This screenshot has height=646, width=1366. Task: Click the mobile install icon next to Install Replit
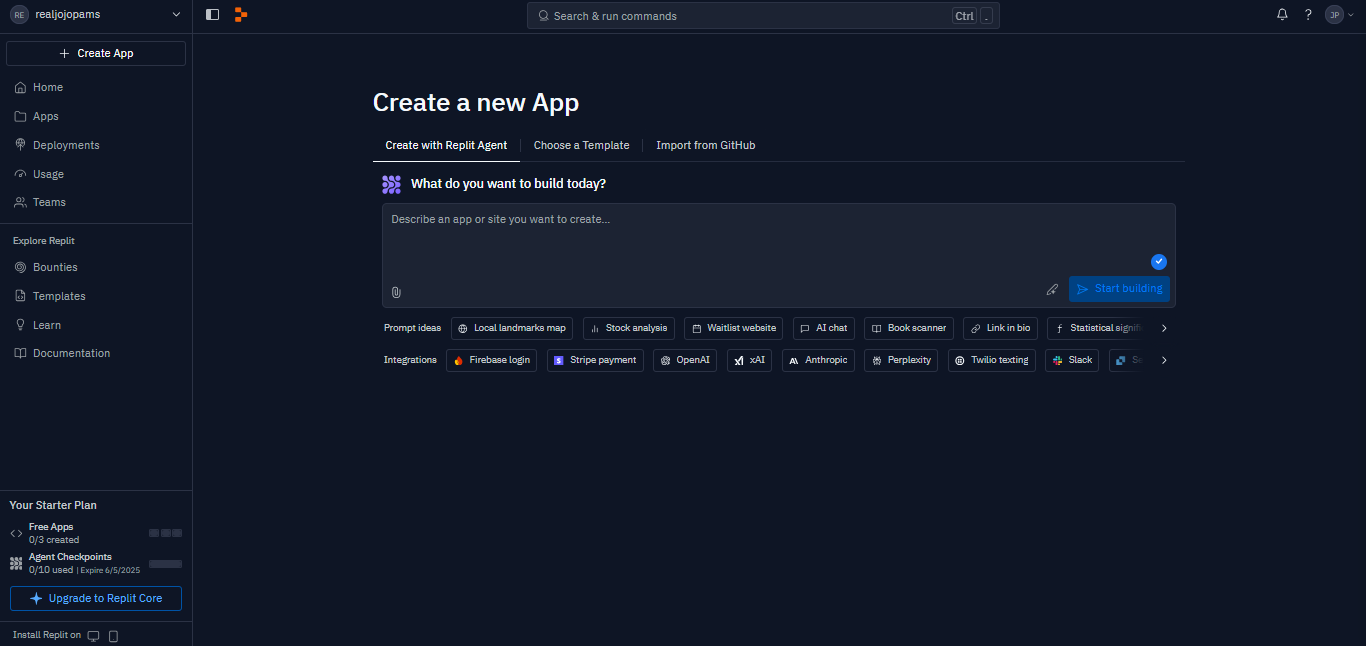click(x=113, y=635)
